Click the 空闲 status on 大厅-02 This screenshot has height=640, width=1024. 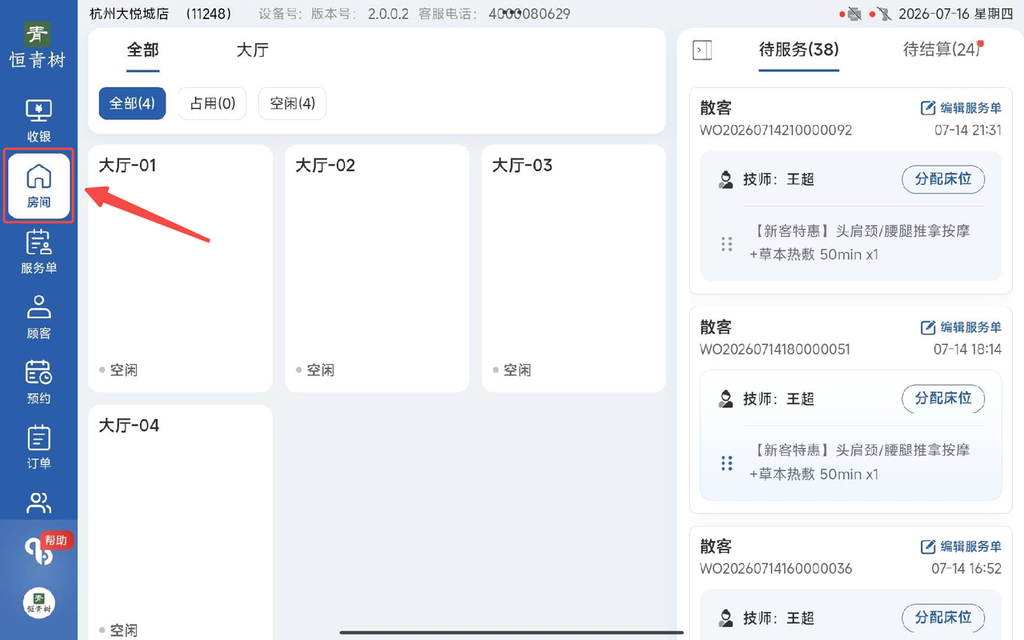(x=315, y=370)
